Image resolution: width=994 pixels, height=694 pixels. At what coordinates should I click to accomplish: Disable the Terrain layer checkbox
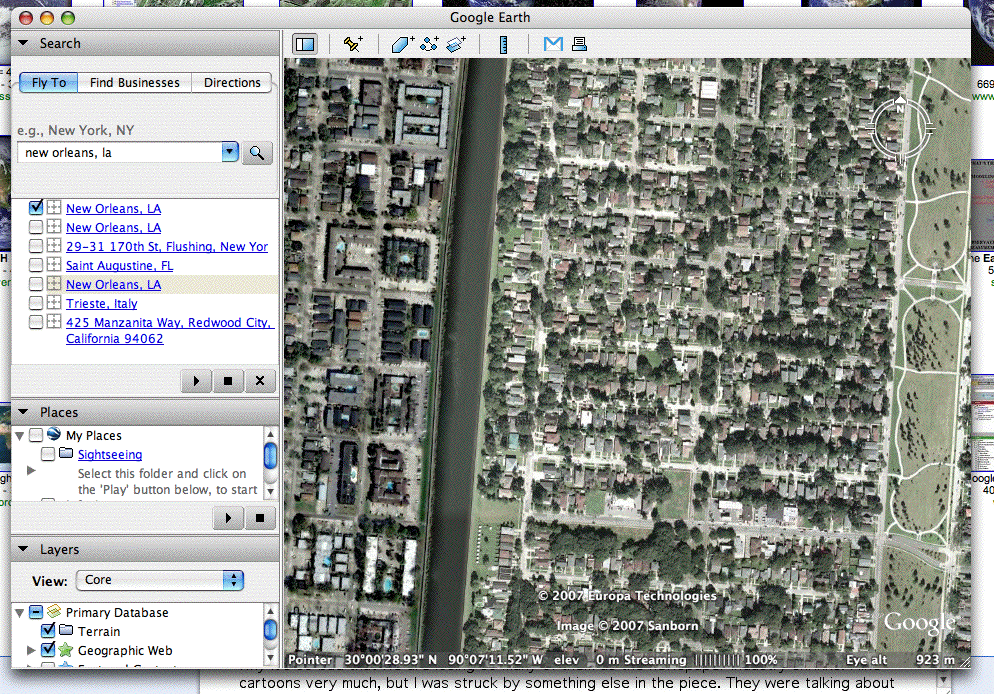47,631
